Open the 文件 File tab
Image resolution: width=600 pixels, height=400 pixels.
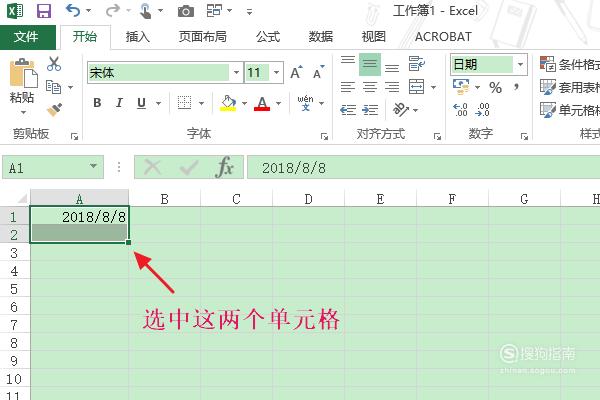(x=26, y=37)
